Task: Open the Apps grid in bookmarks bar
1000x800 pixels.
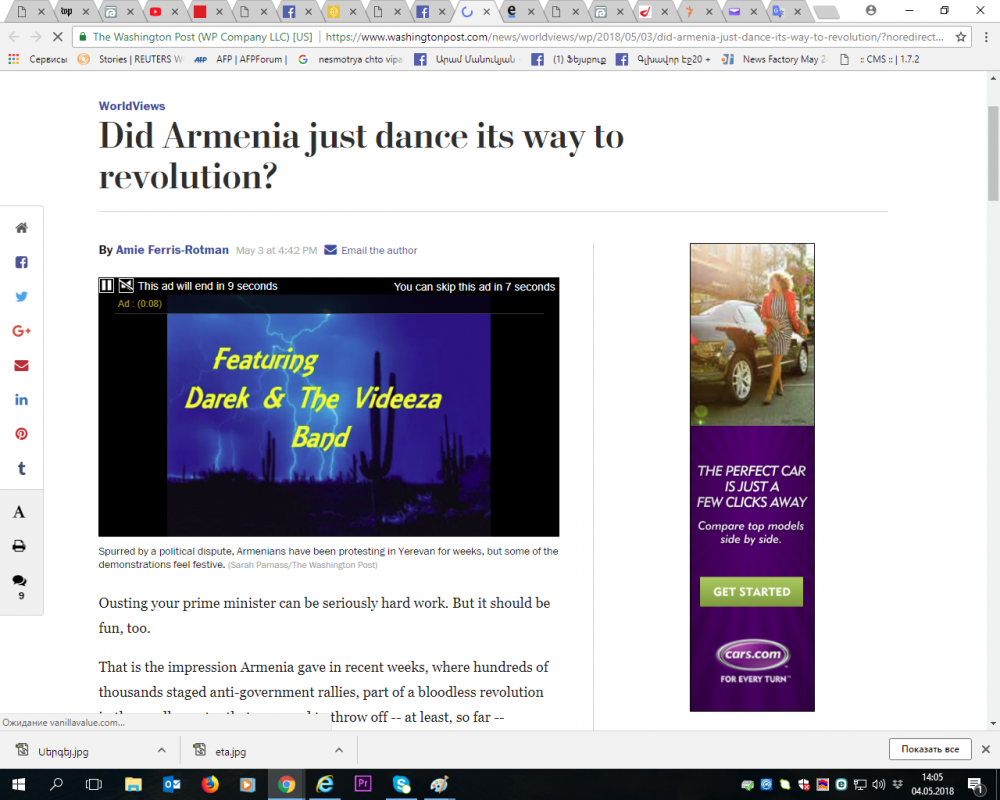Action: 13,59
